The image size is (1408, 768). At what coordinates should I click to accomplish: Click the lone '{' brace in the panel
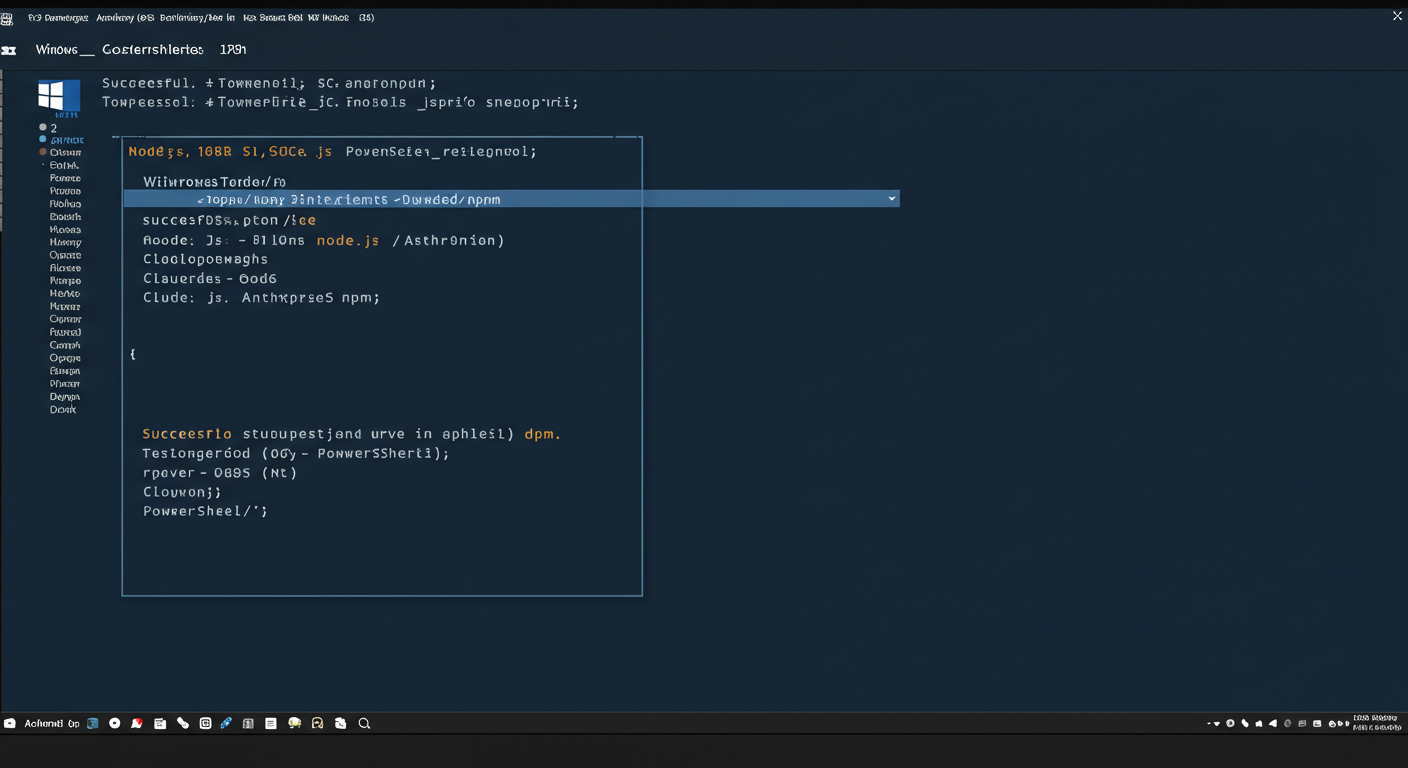[133, 354]
